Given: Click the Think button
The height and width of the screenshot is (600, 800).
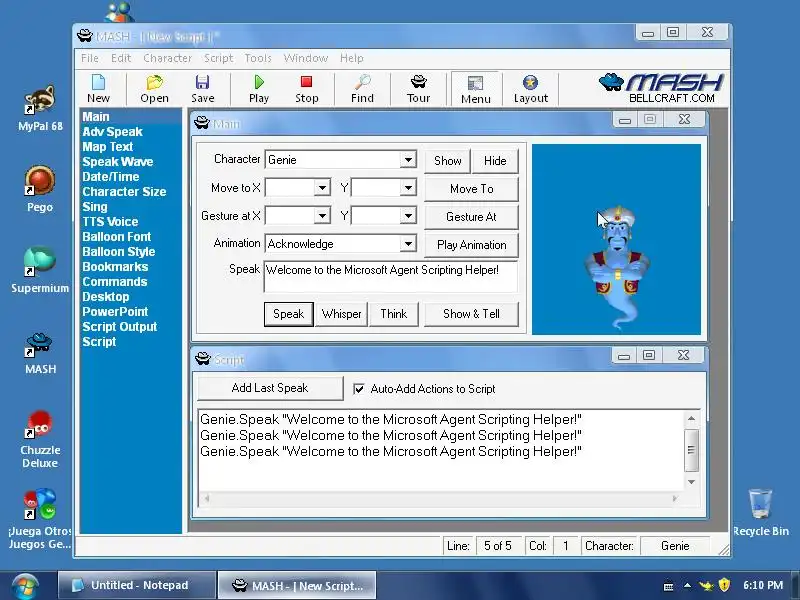Looking at the screenshot, I should 393,314.
